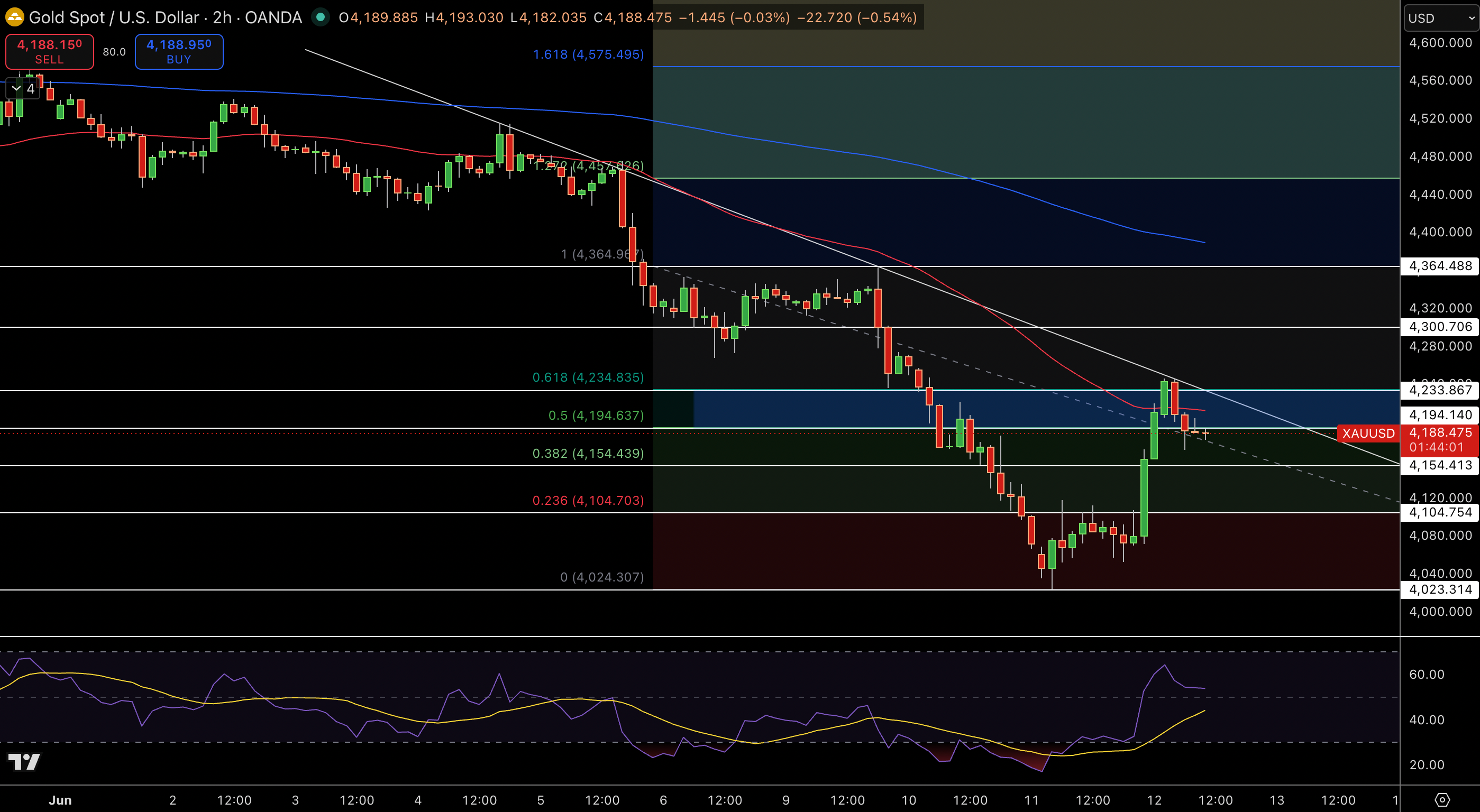The width and height of the screenshot is (1480, 812).
Task: Click the 4,188.150 SELL button
Action: 49,52
